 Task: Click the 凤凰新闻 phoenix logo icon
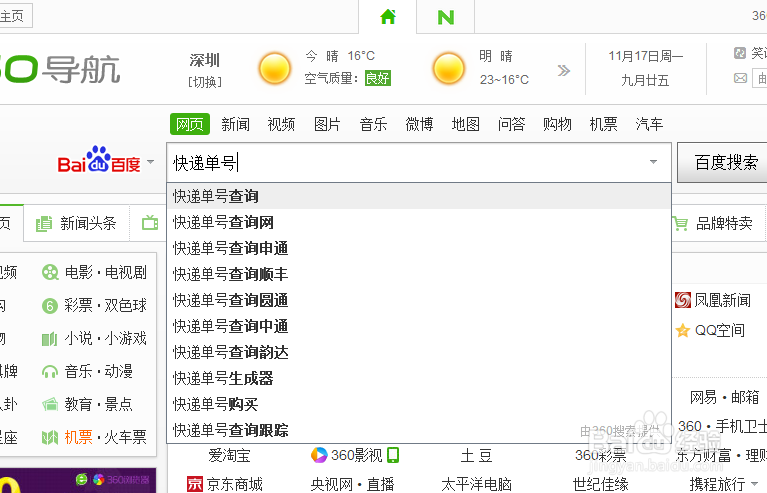(x=683, y=300)
